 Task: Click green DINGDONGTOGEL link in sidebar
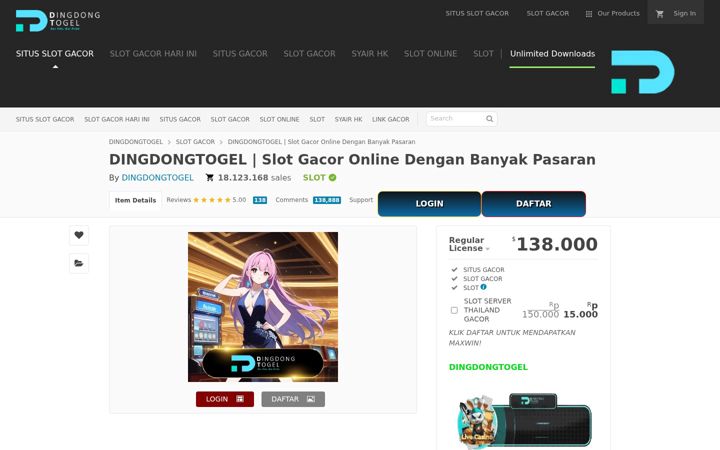tap(488, 367)
